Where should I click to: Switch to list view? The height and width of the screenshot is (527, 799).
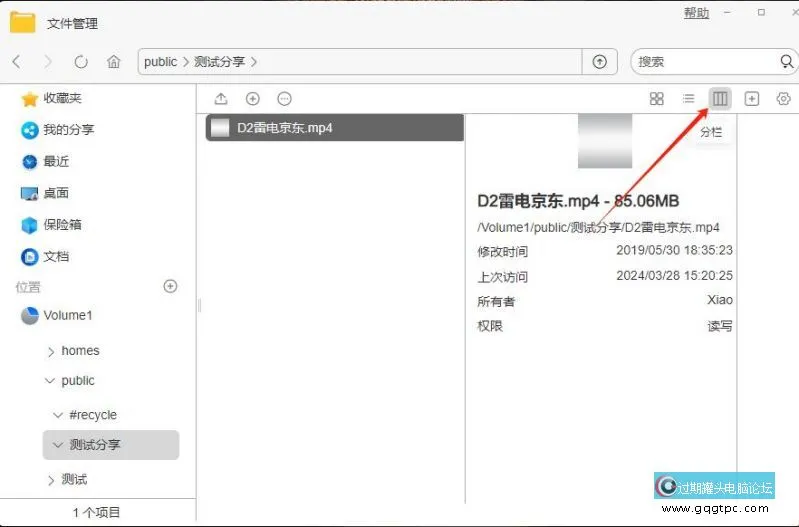point(688,98)
